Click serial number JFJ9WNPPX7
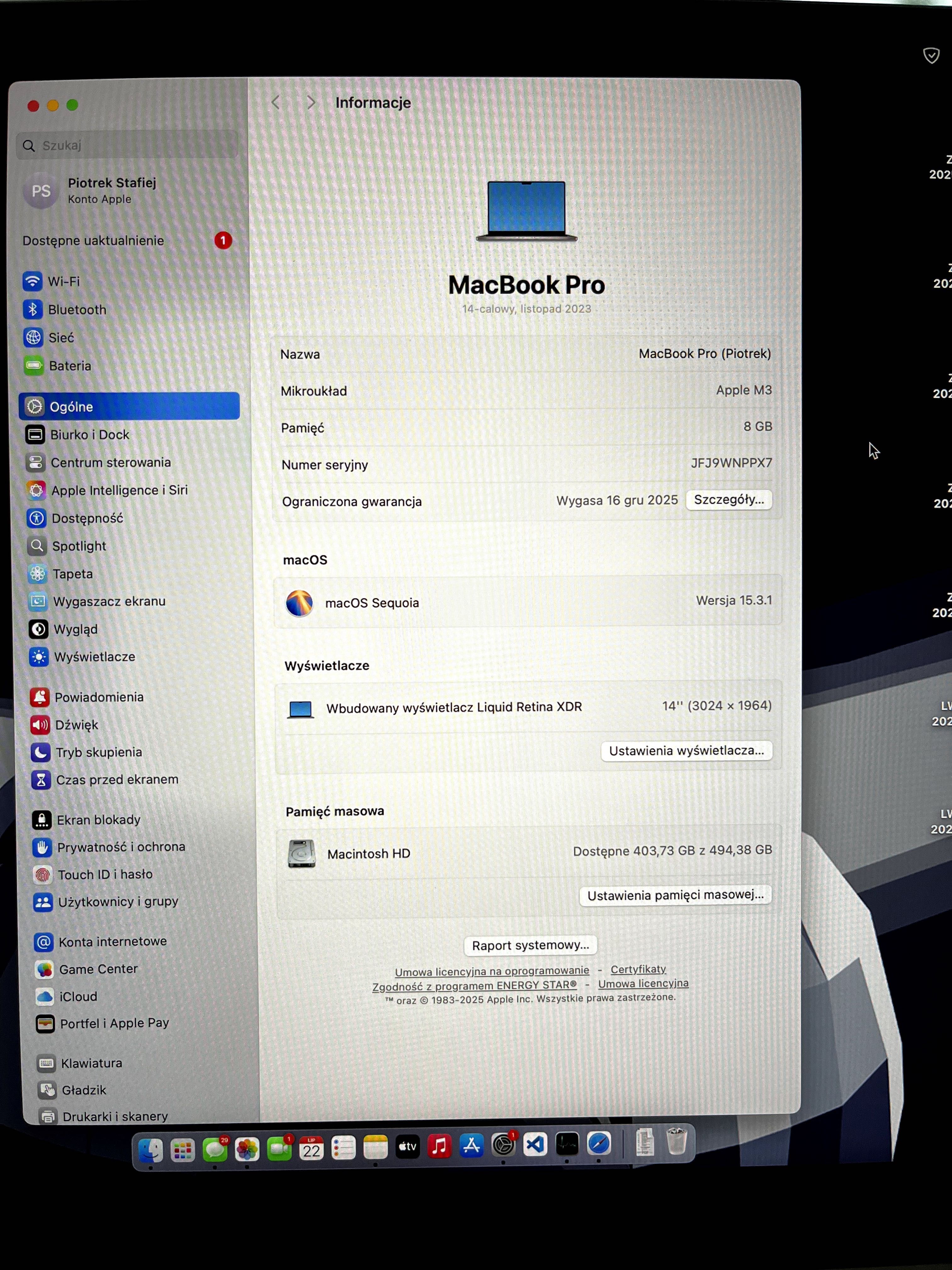 pyautogui.click(x=731, y=463)
